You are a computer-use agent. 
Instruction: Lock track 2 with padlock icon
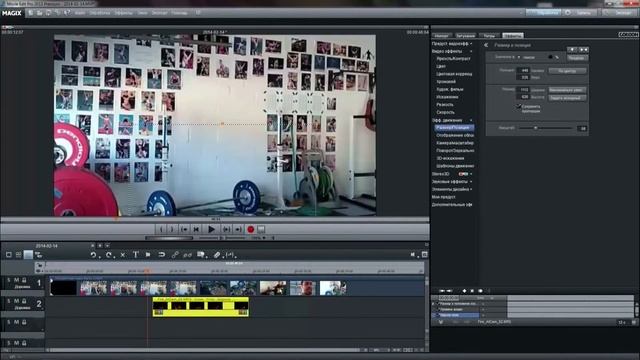pyautogui.click(x=24, y=301)
